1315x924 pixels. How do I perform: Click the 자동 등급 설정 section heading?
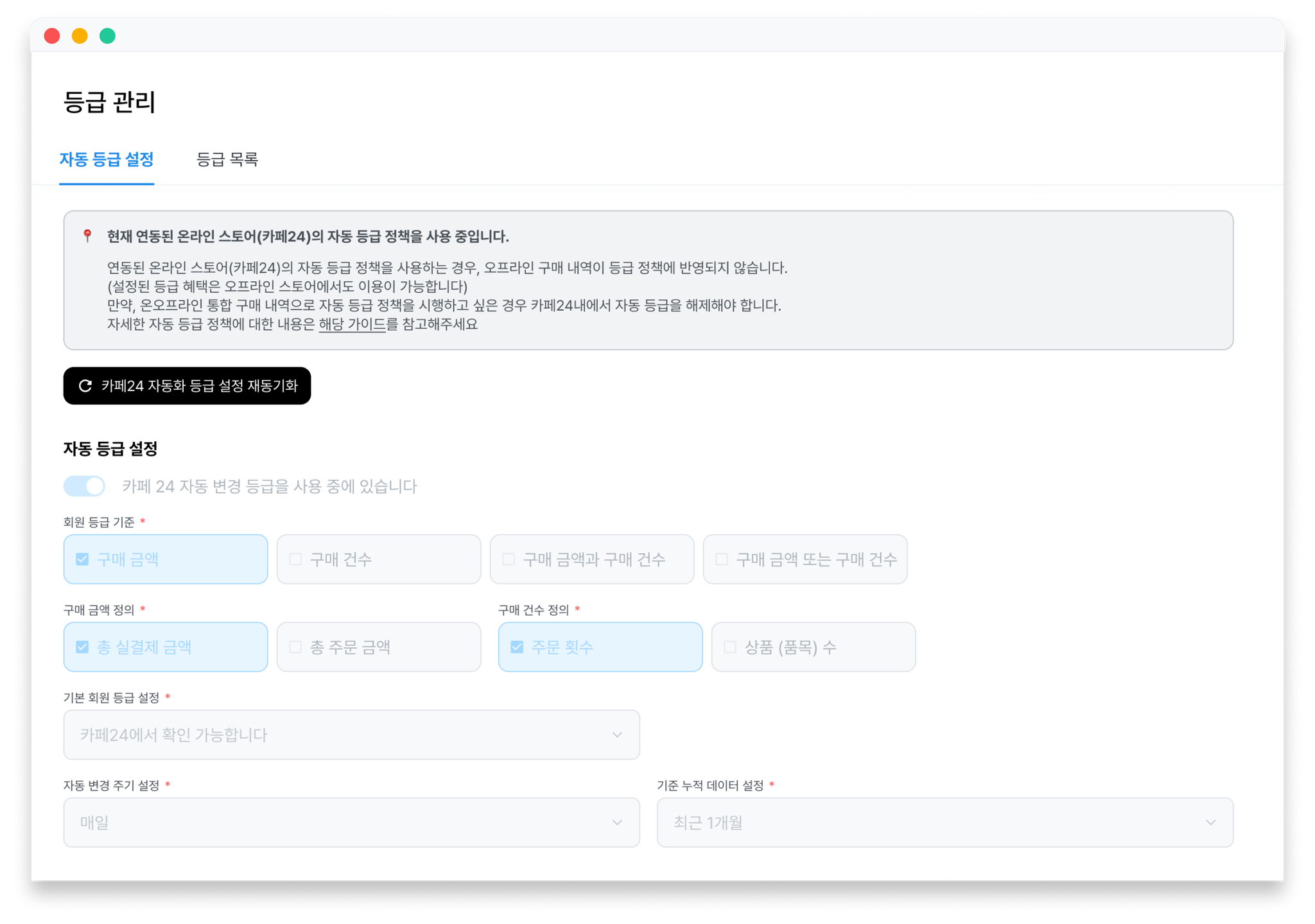click(110, 449)
